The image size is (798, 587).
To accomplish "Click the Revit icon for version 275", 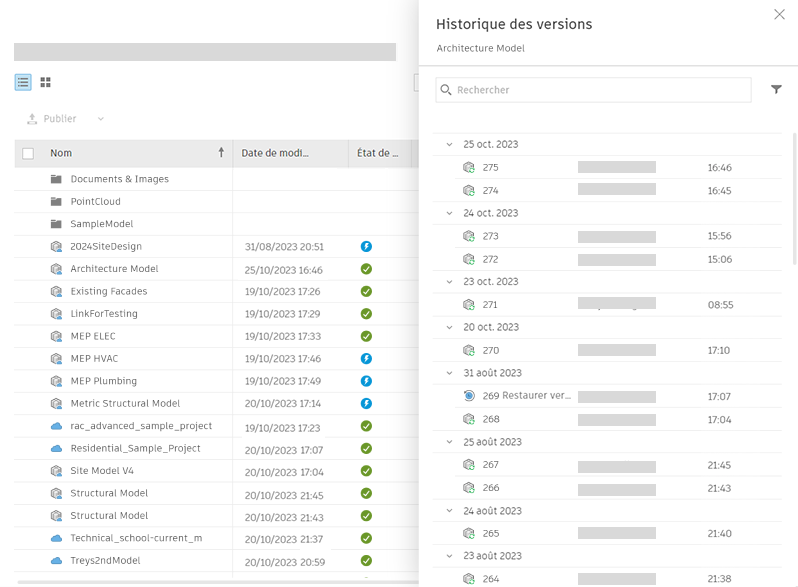I will pos(469,167).
